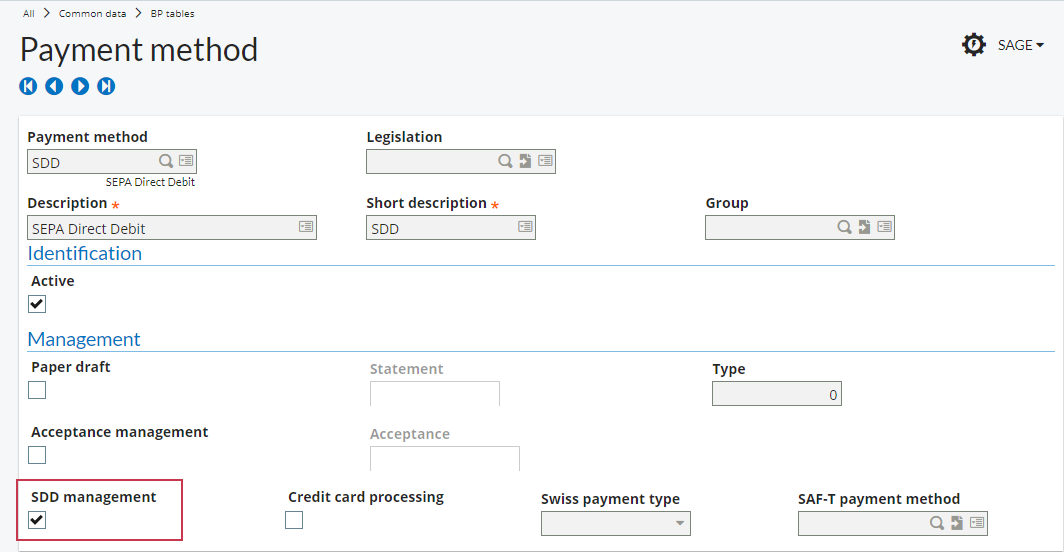The image size is (1064, 552).
Task: Expand the SAGE user menu
Action: pos(1021,45)
